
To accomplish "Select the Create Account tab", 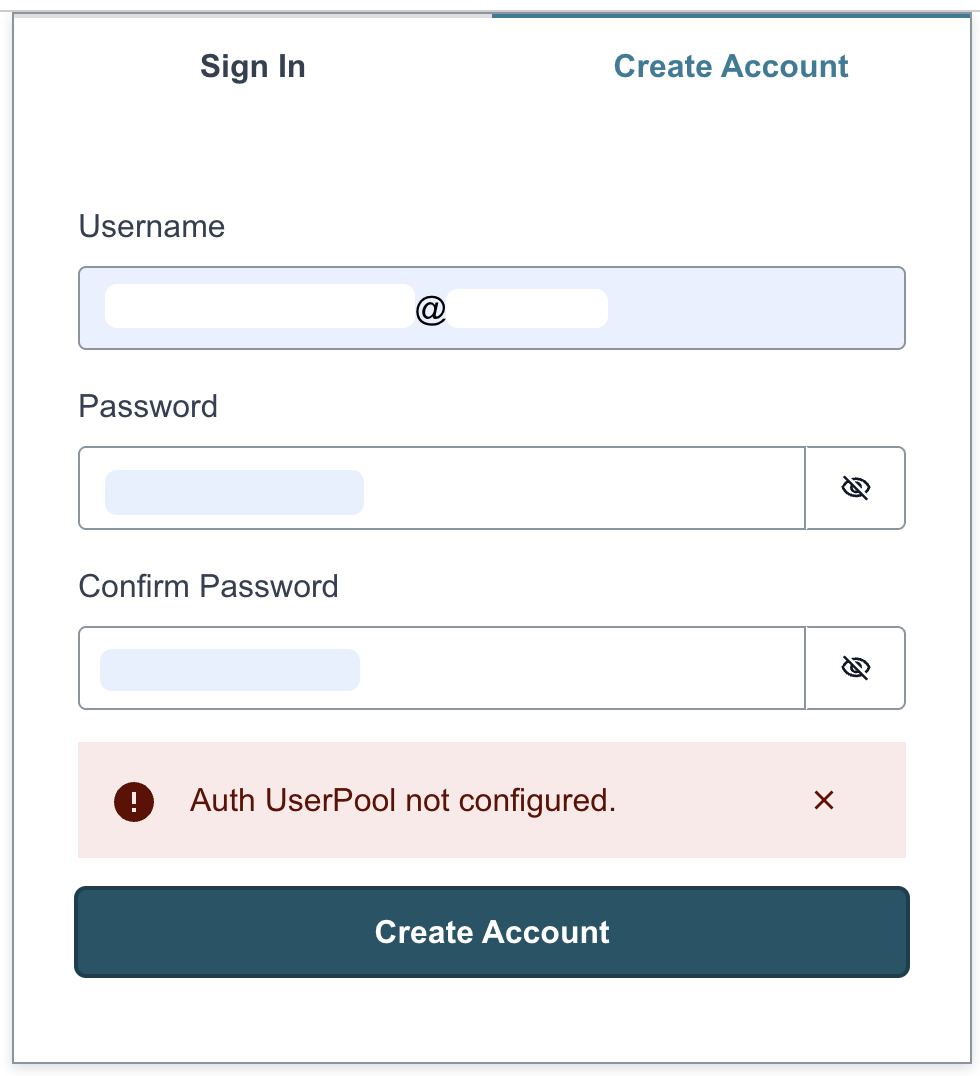I will pos(731,67).
